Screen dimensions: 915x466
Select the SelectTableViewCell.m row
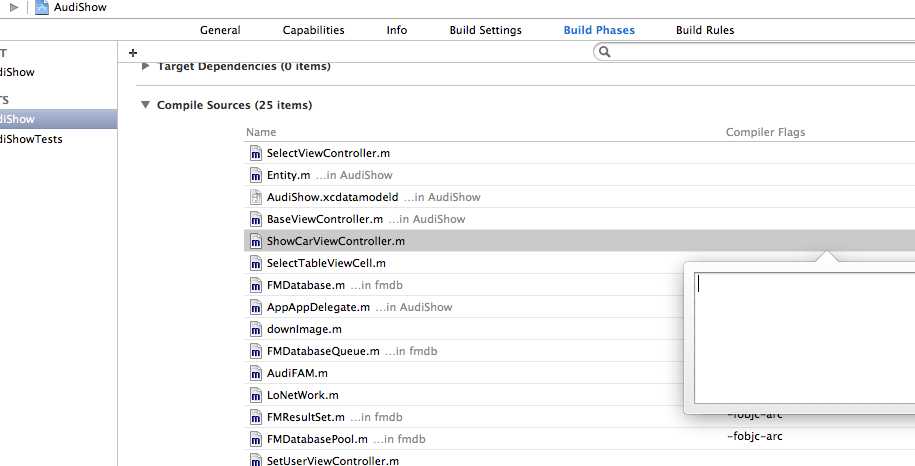pyautogui.click(x=464, y=264)
